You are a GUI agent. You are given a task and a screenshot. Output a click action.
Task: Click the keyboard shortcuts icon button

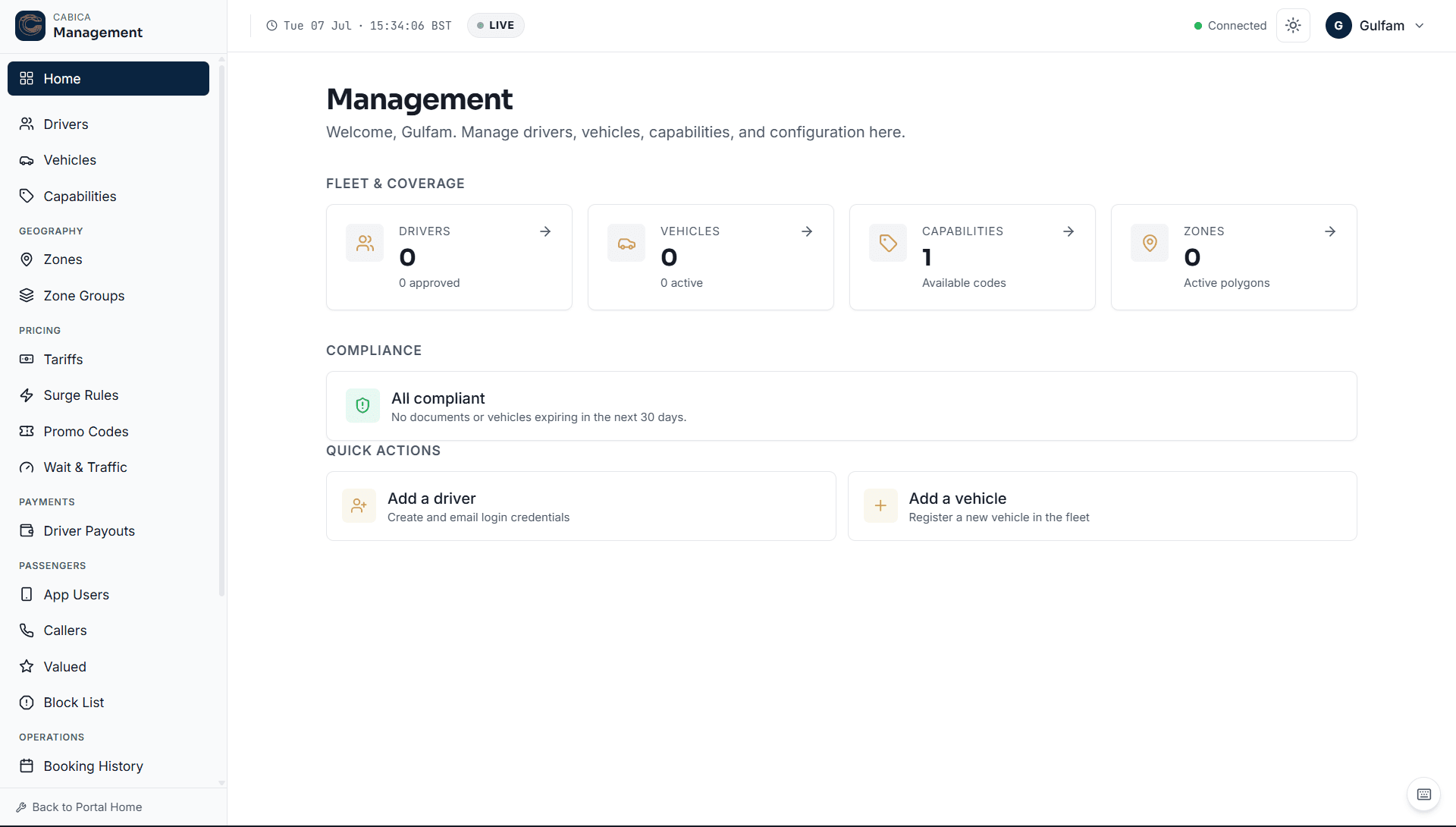(x=1423, y=794)
